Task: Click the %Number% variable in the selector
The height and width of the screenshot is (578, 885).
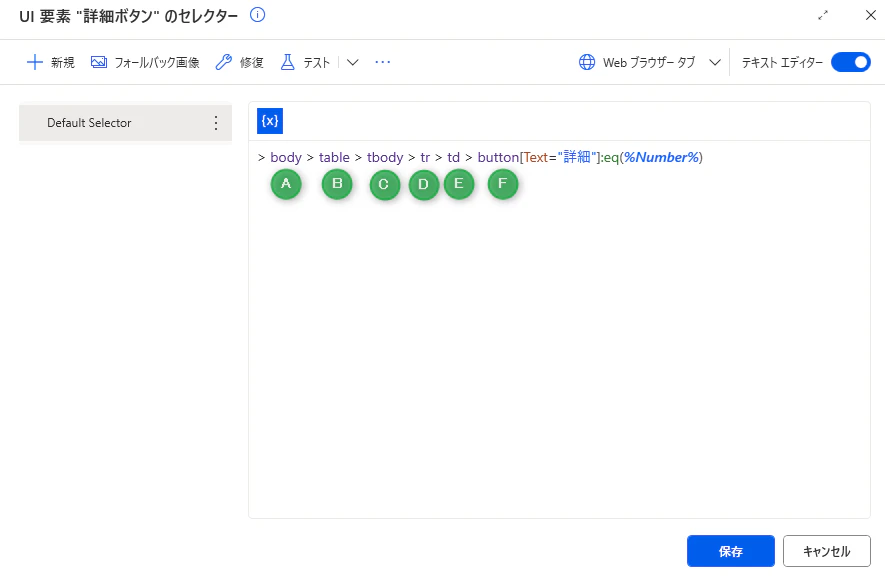Action: pyautogui.click(x=661, y=157)
